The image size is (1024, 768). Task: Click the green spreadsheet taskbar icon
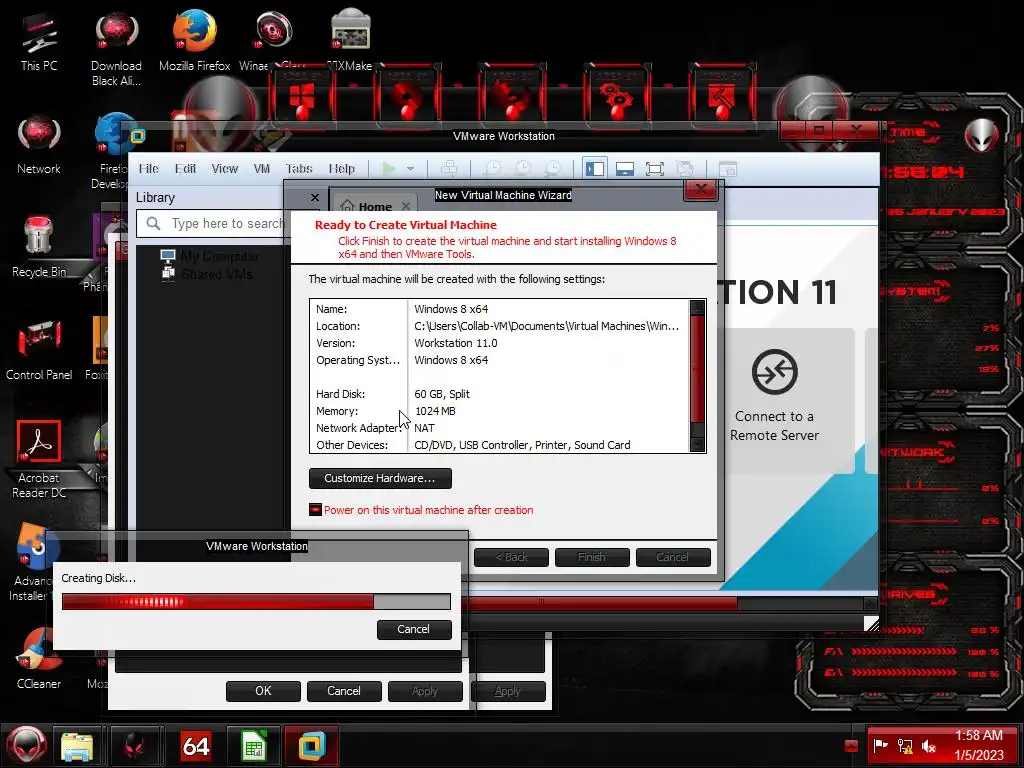pos(254,746)
